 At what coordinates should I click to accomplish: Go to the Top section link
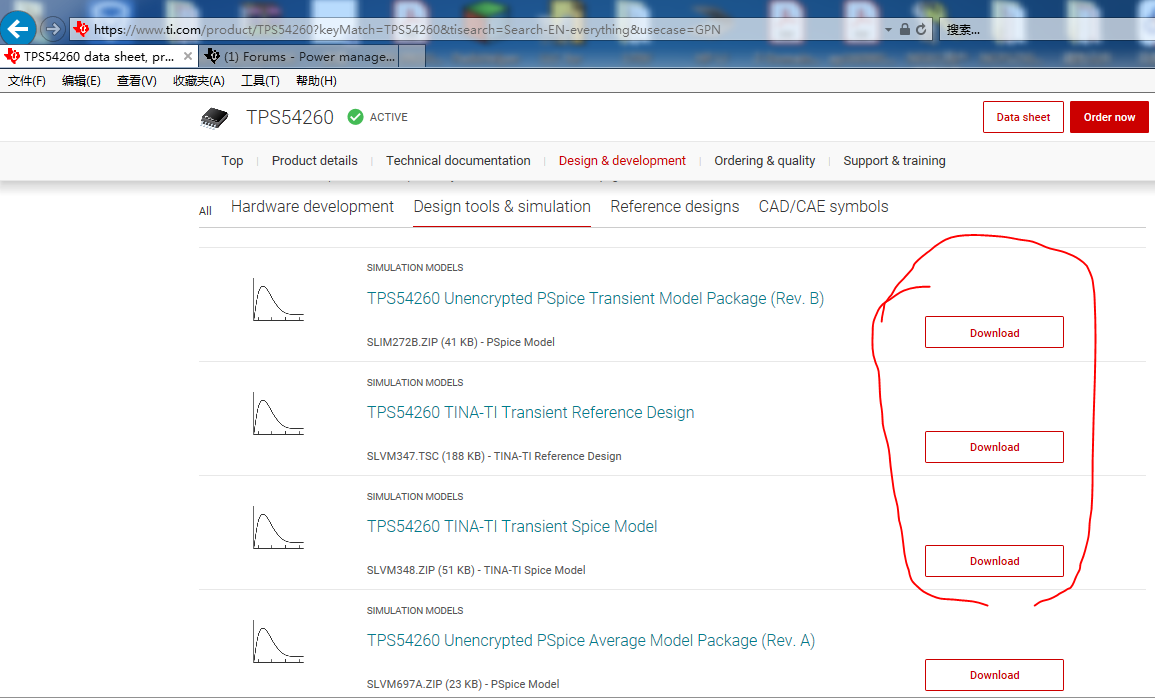tap(232, 161)
